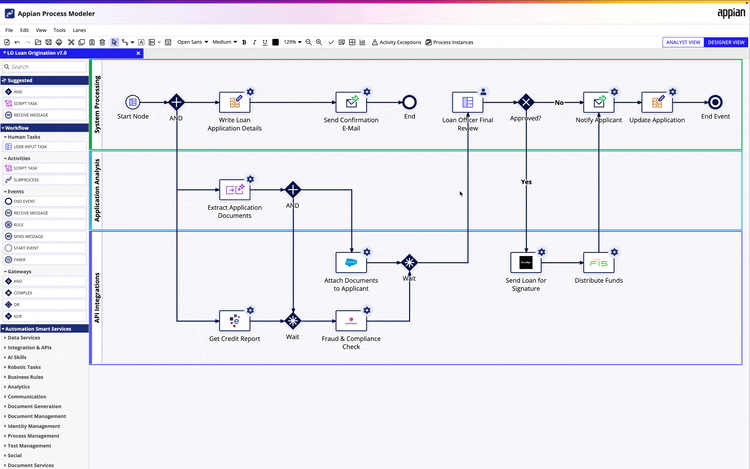Click the Delete trash can icon in toolbar
Image resolution: width=750 pixels, height=469 pixels.
click(102, 42)
